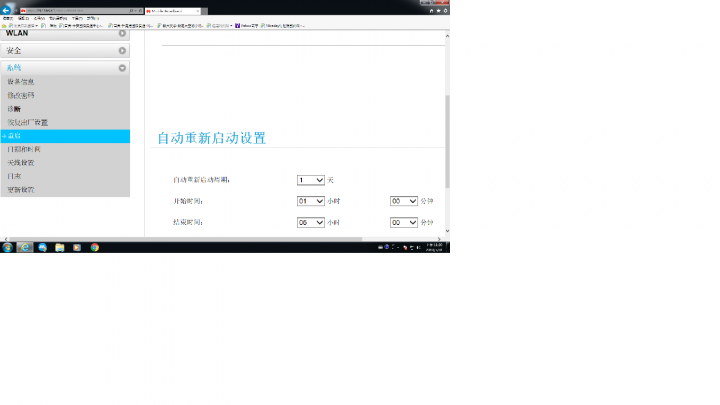Click the page vertical scrollbar thumb
This screenshot has width=720, height=405.
click(x=447, y=141)
